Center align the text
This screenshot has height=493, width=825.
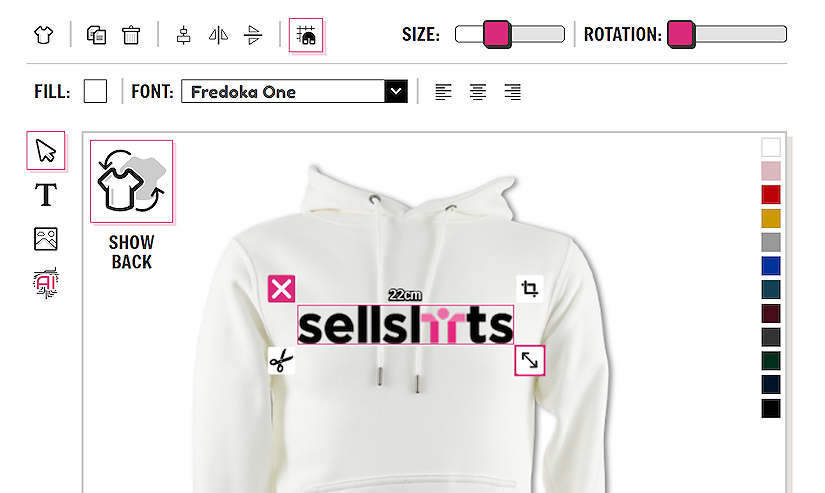(x=478, y=92)
